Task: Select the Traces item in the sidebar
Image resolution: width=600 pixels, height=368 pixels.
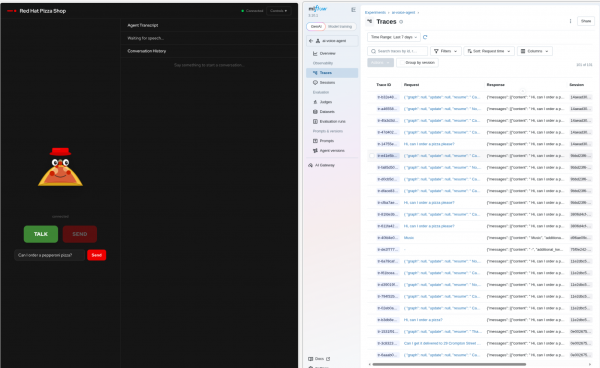Action: [332, 73]
